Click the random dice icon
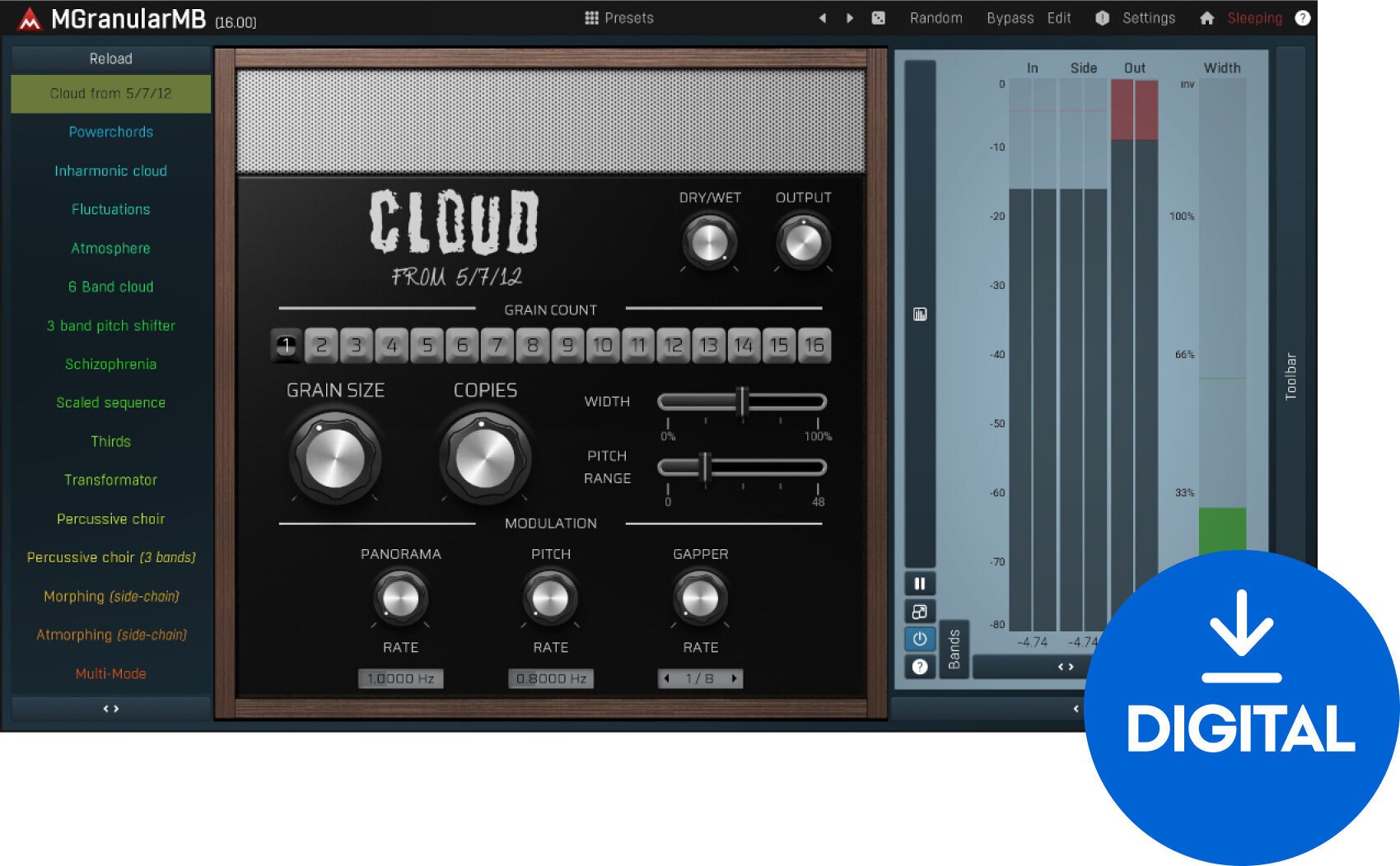 click(879, 18)
